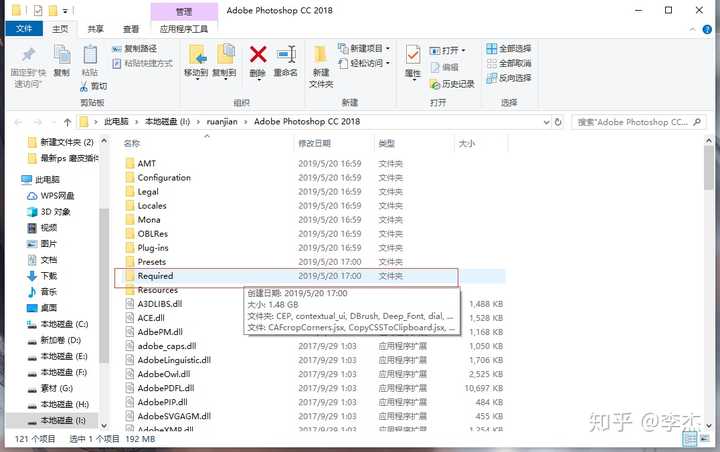Click the Refresh button beside the address bar
This screenshot has width=720, height=452.
pos(558,122)
